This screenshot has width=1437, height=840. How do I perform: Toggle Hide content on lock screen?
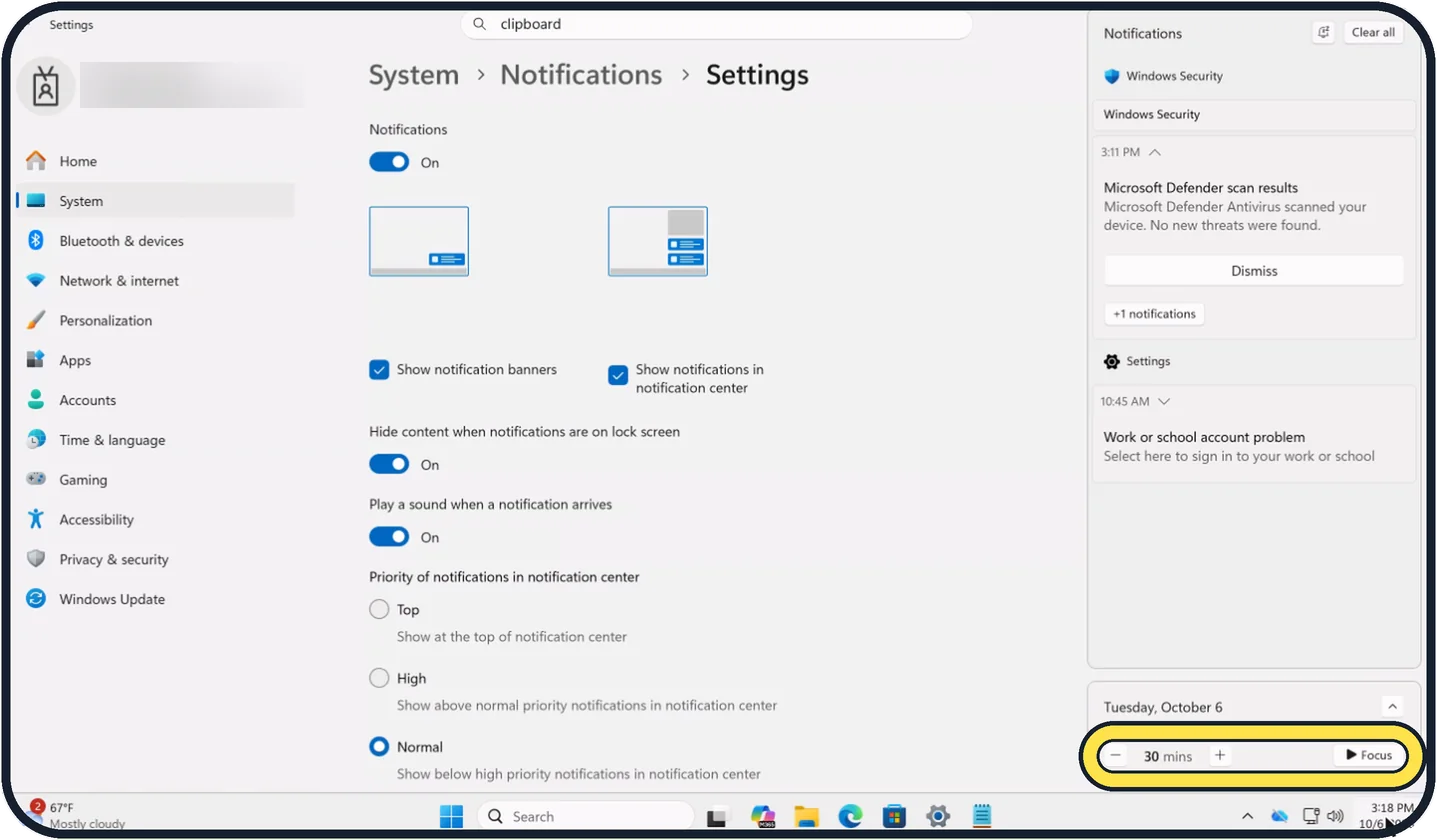389,464
